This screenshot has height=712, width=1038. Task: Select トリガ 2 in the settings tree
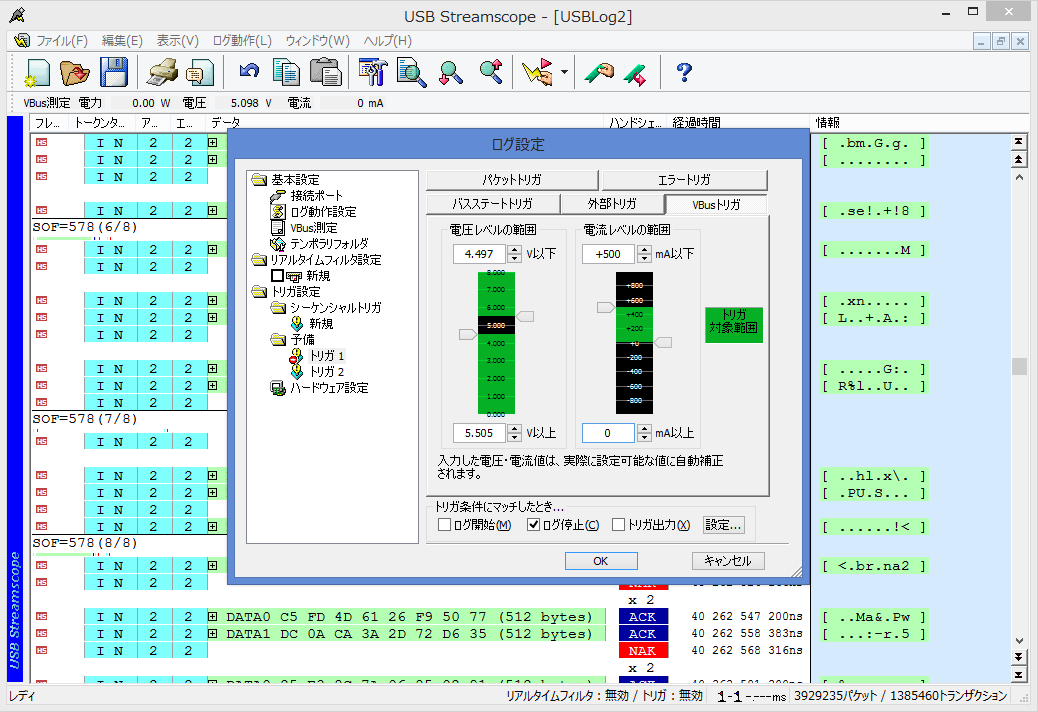point(327,372)
